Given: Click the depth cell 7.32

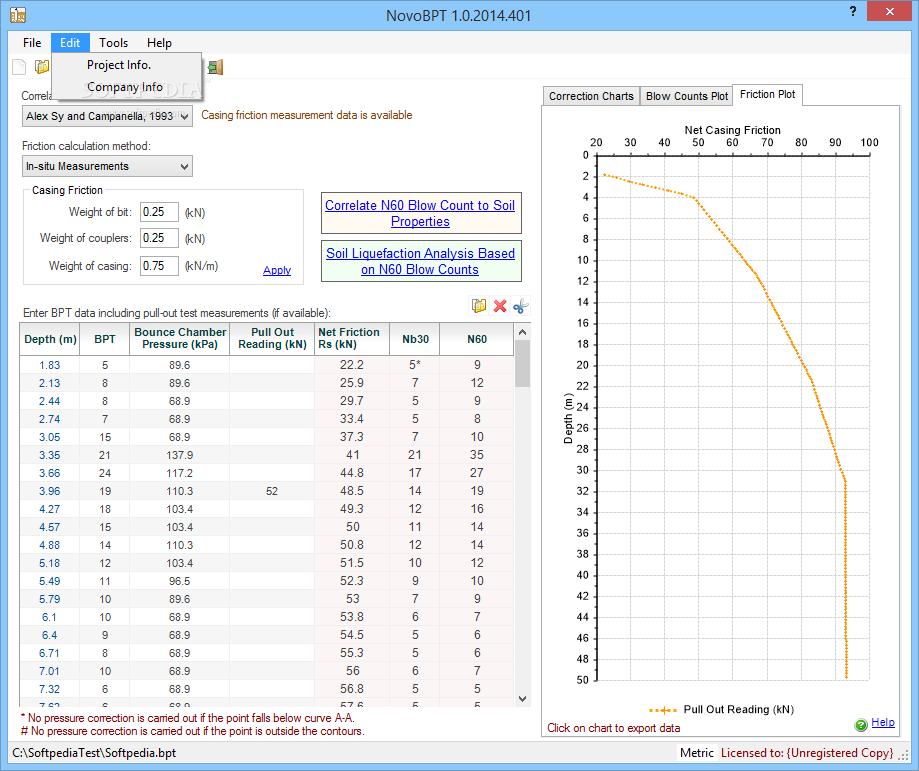Looking at the screenshot, I should pos(50,689).
